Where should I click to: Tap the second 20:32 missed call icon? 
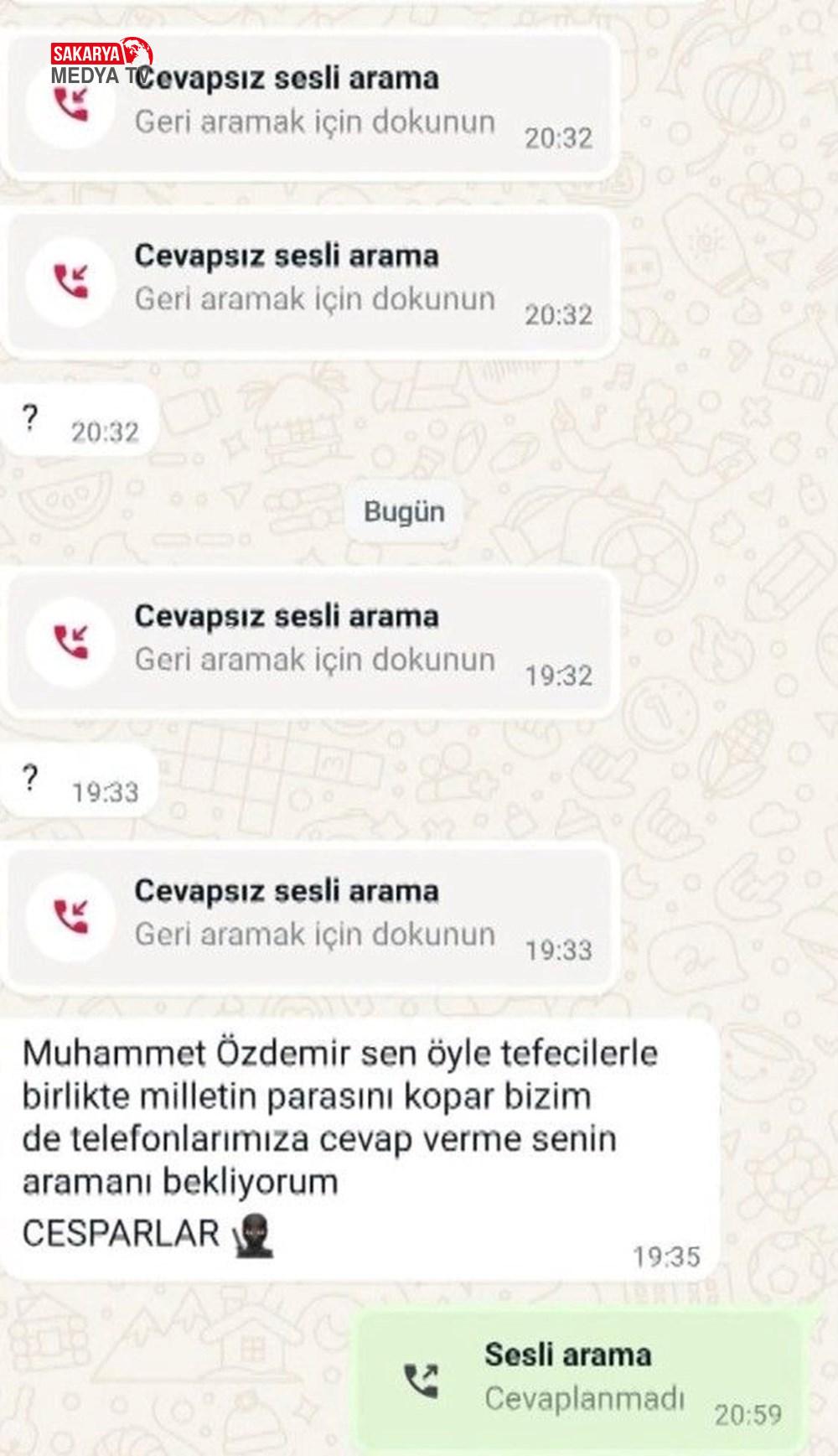[x=70, y=281]
